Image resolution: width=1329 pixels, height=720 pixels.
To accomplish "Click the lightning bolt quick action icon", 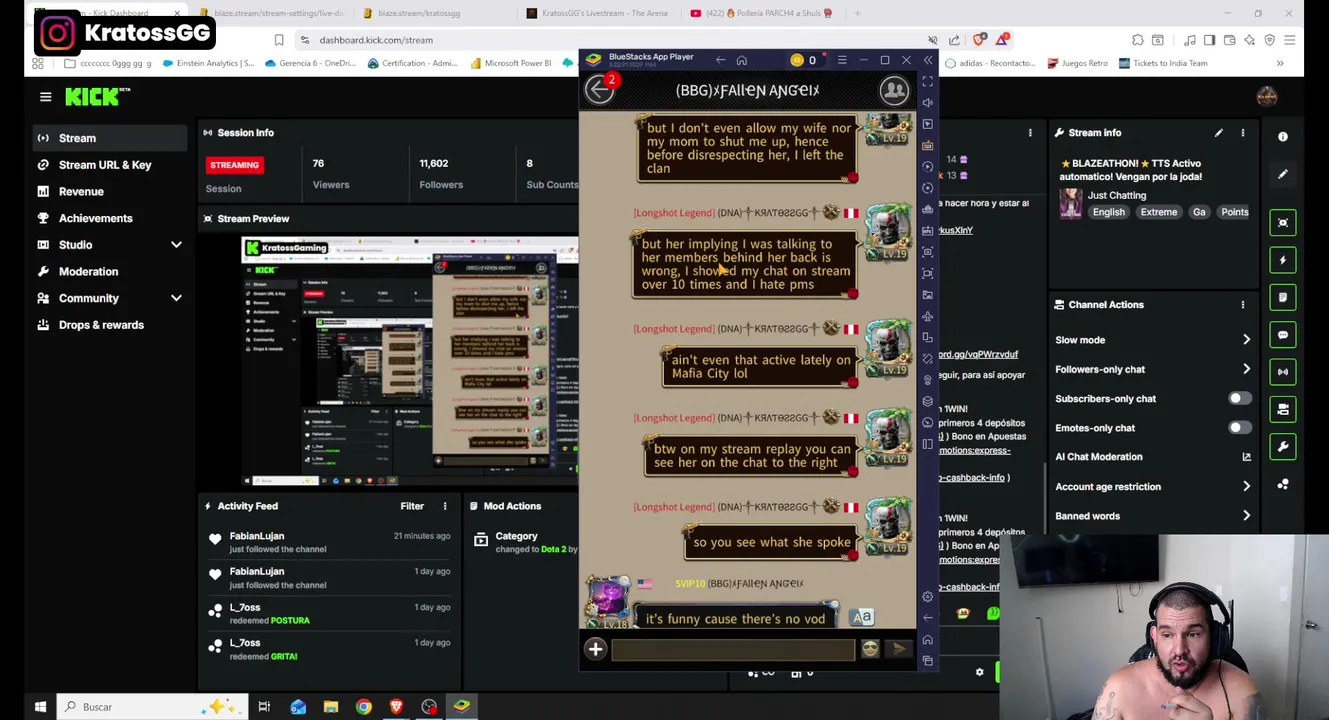I will tap(1283, 260).
